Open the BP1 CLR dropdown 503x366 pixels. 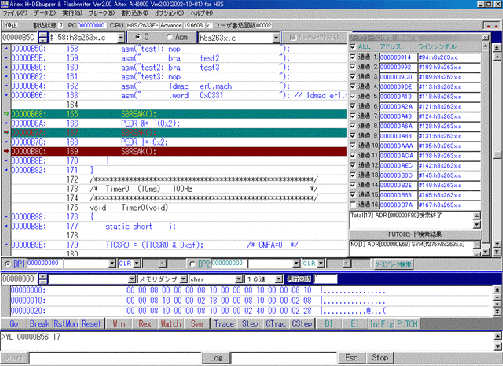[137, 264]
